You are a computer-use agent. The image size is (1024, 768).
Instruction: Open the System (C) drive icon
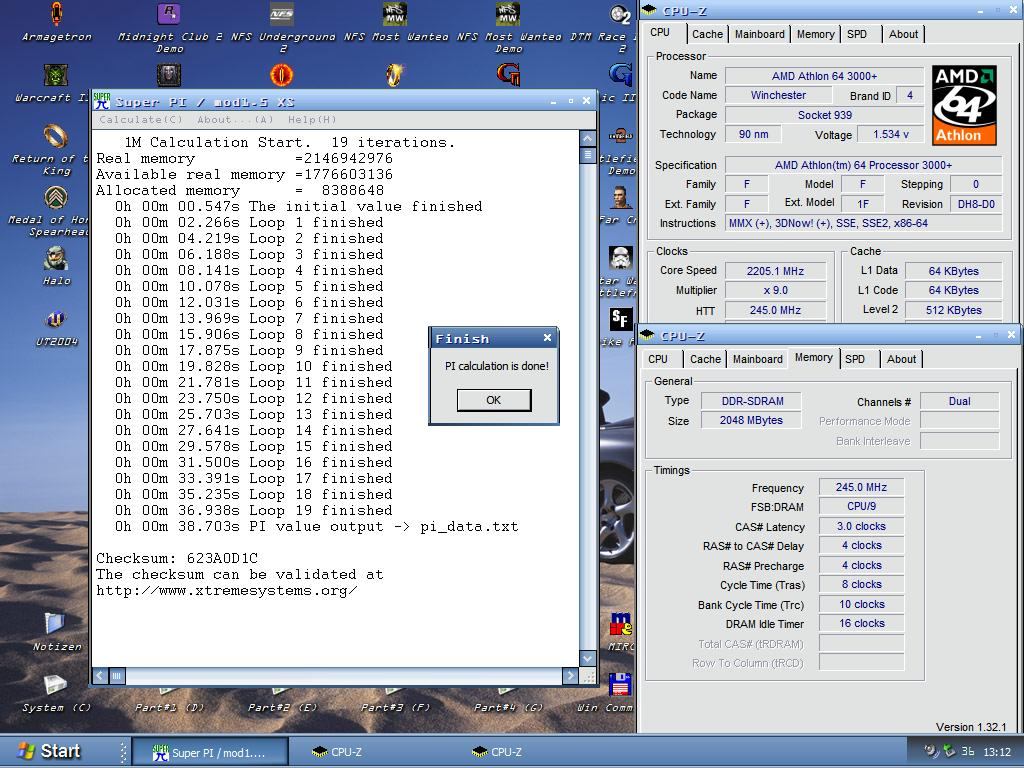(56, 684)
